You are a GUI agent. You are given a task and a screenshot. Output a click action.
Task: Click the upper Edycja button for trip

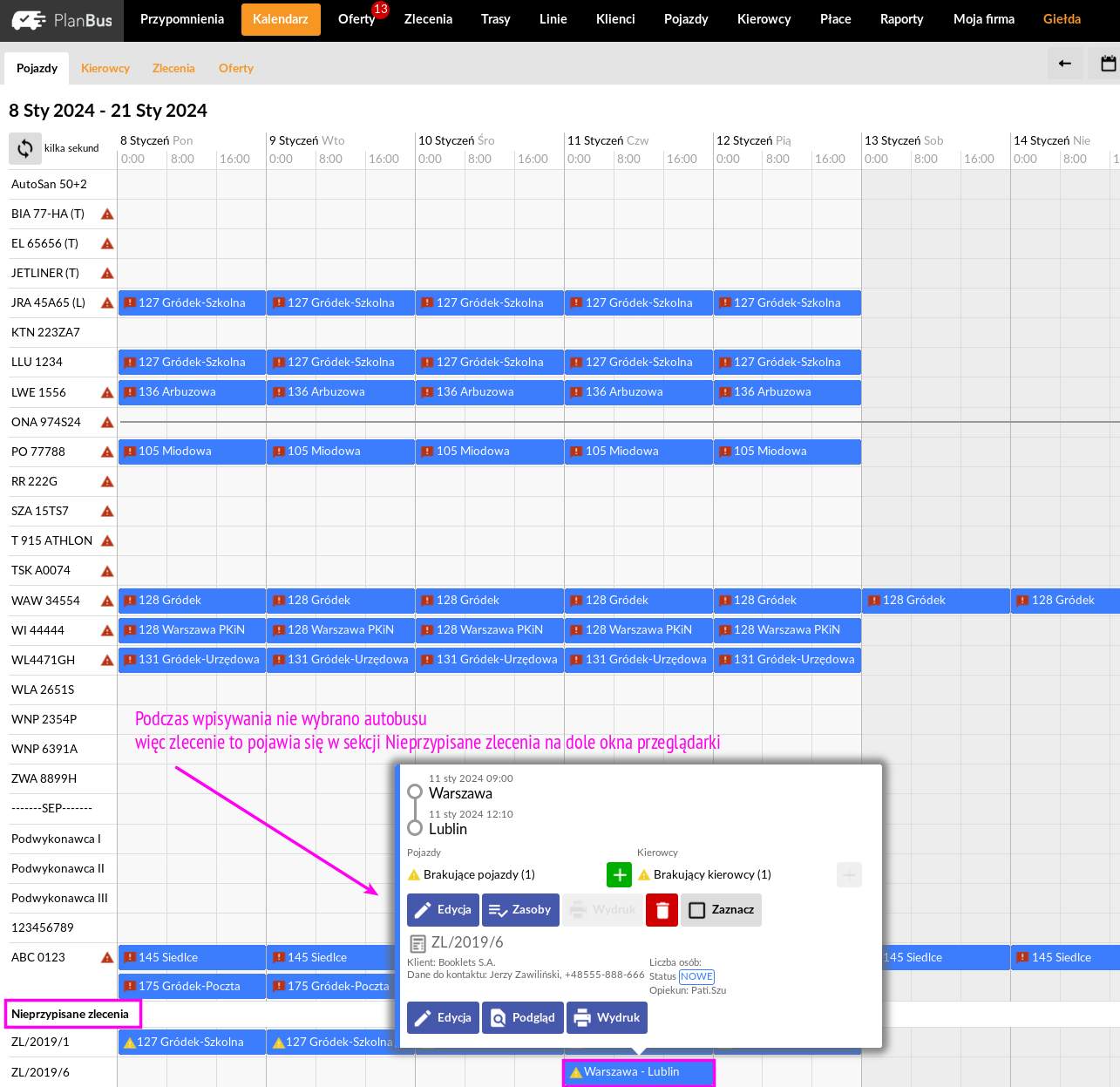pyautogui.click(x=443, y=910)
